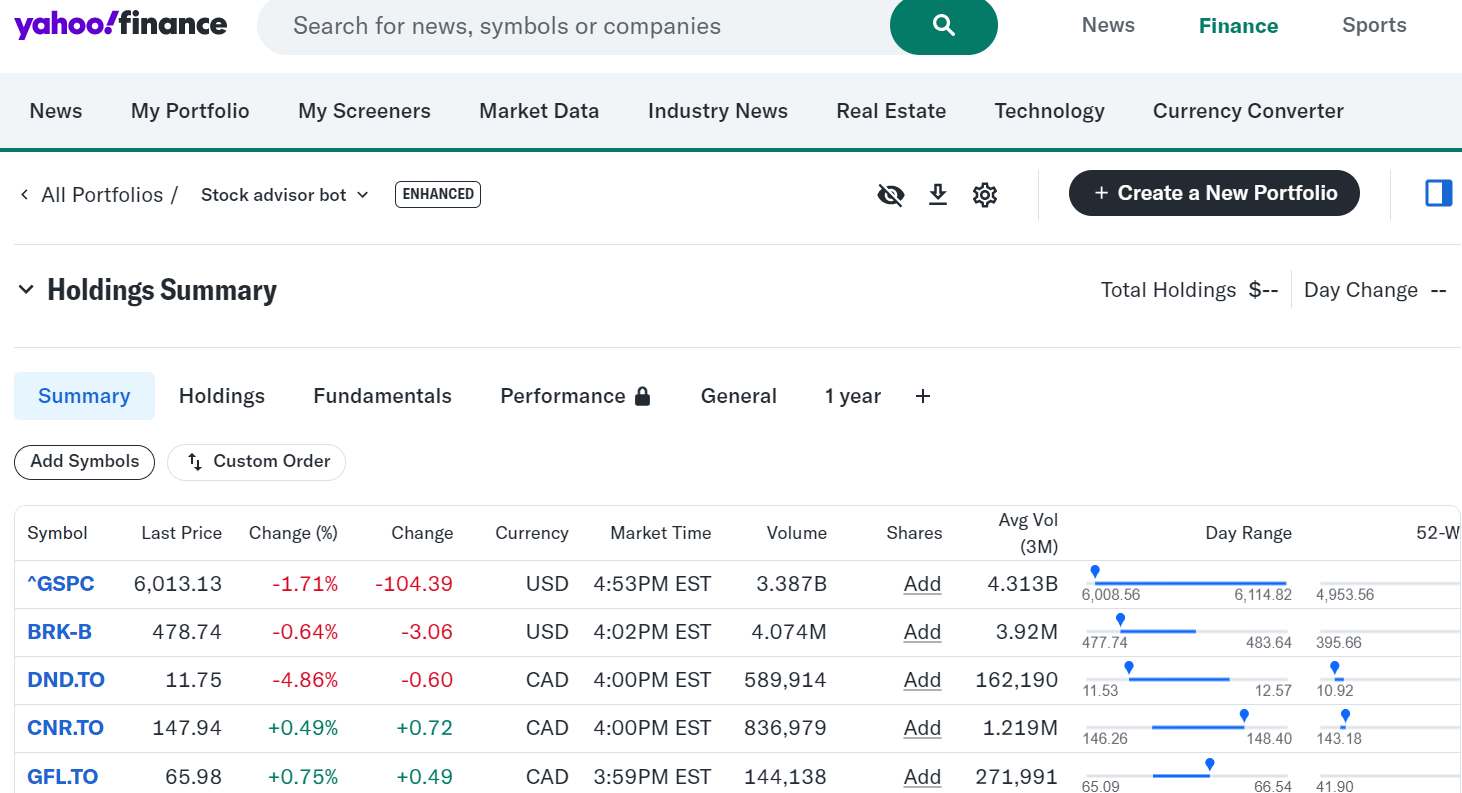
Task: Collapse the Holdings Summary section
Action: click(25, 290)
